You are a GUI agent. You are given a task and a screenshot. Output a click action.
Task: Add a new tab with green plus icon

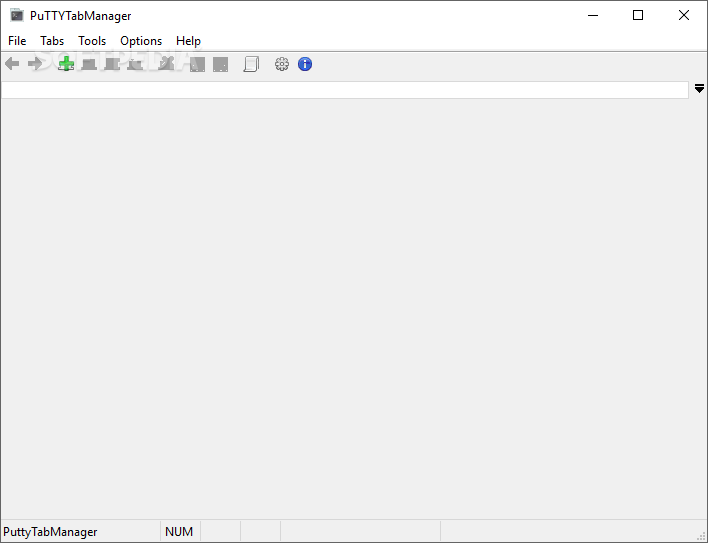[x=66, y=64]
